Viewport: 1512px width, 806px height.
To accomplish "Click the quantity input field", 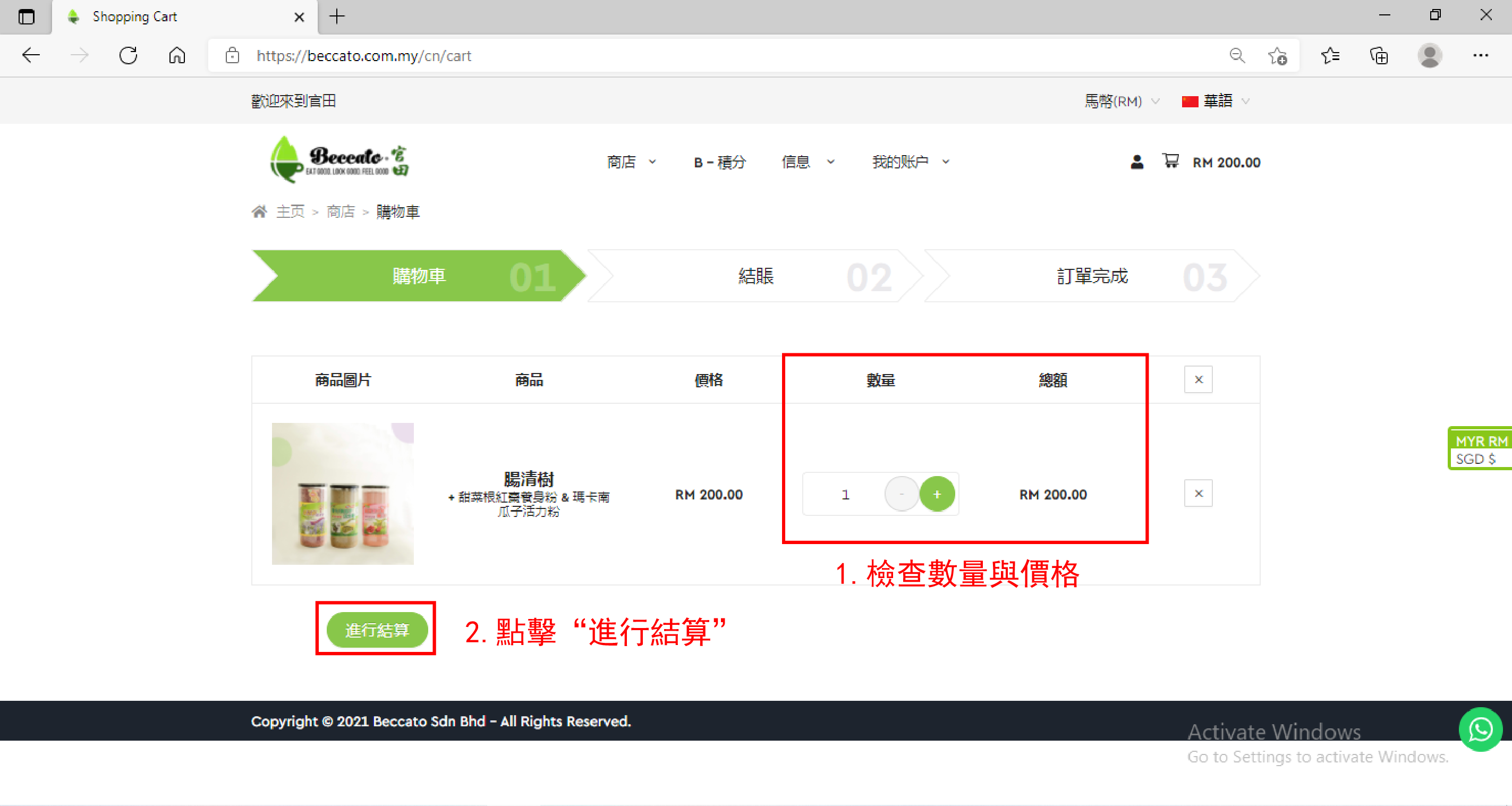I will pos(845,494).
